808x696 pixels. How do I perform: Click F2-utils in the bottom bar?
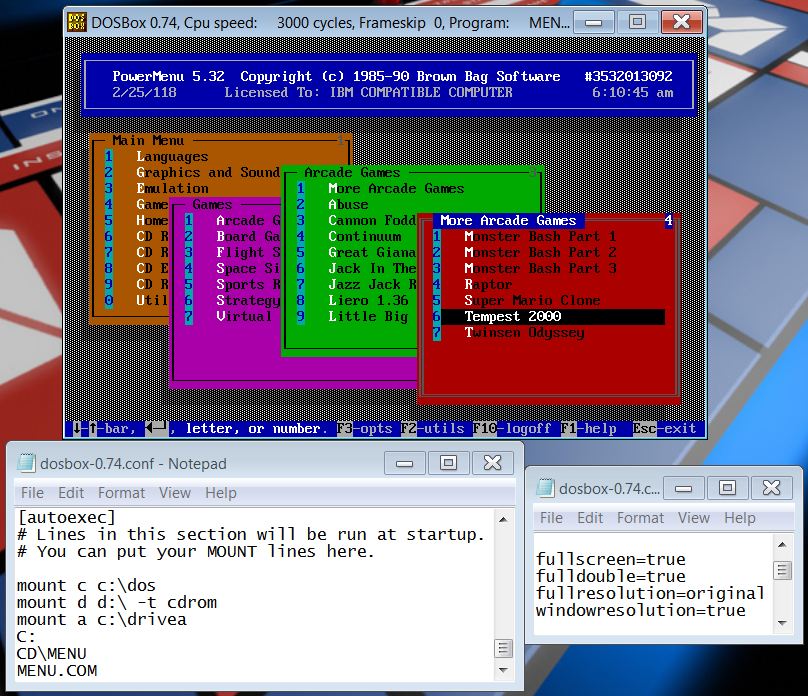point(432,429)
